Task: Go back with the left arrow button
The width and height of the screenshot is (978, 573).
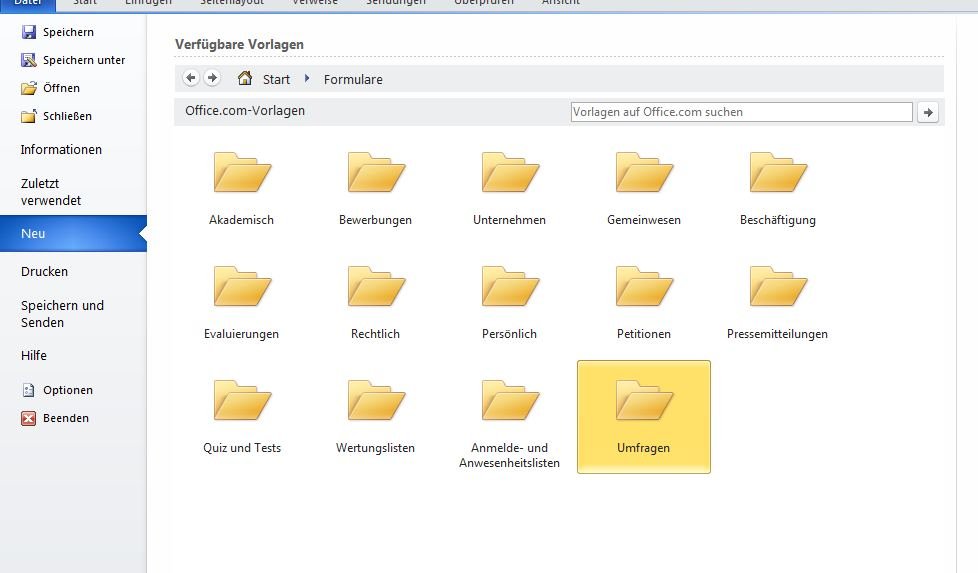Action: (x=191, y=78)
